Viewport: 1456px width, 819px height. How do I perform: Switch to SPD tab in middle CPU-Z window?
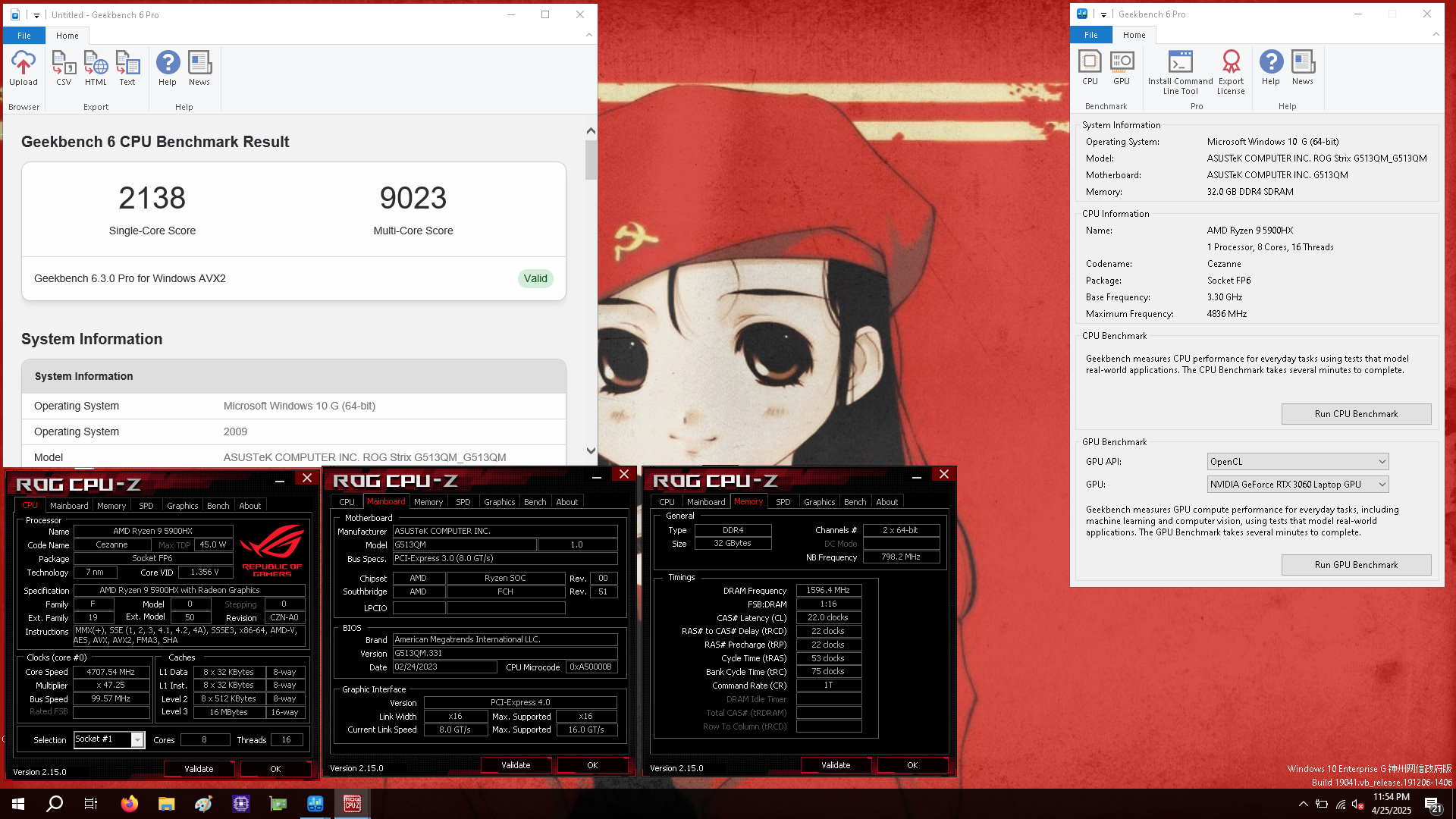(x=463, y=502)
